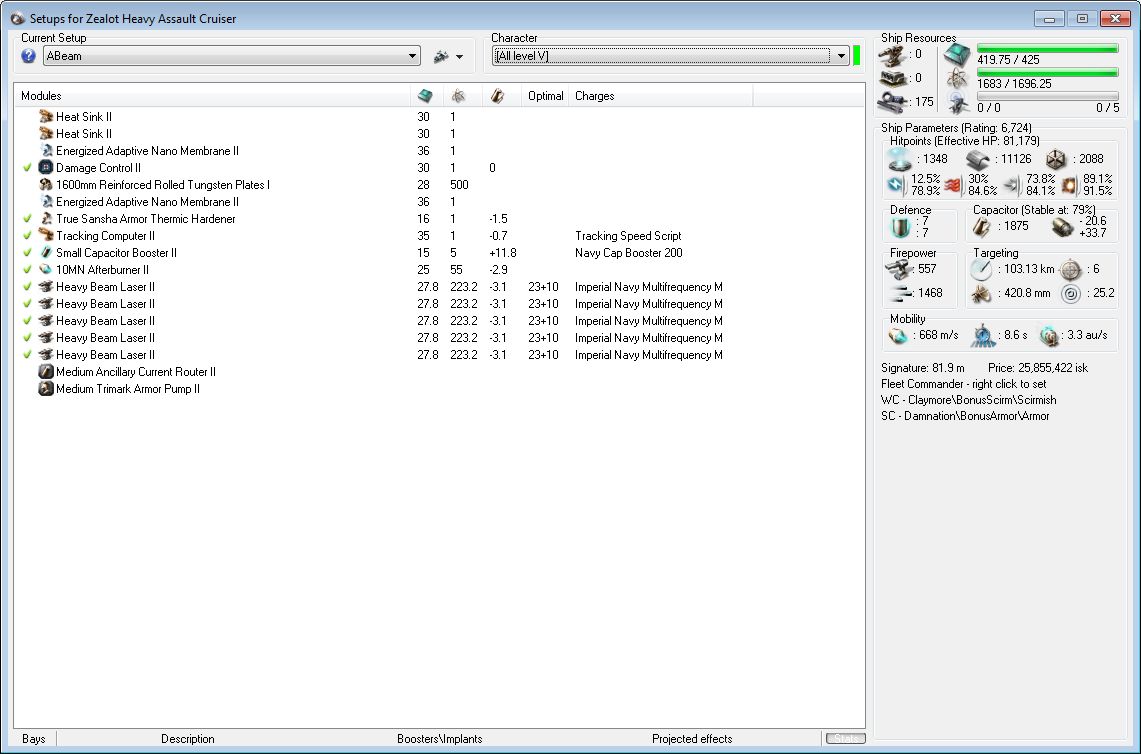Screen dimensions: 1141x754
Task: Toggle Tracking Computer II active checkmark
Action: pos(27,236)
